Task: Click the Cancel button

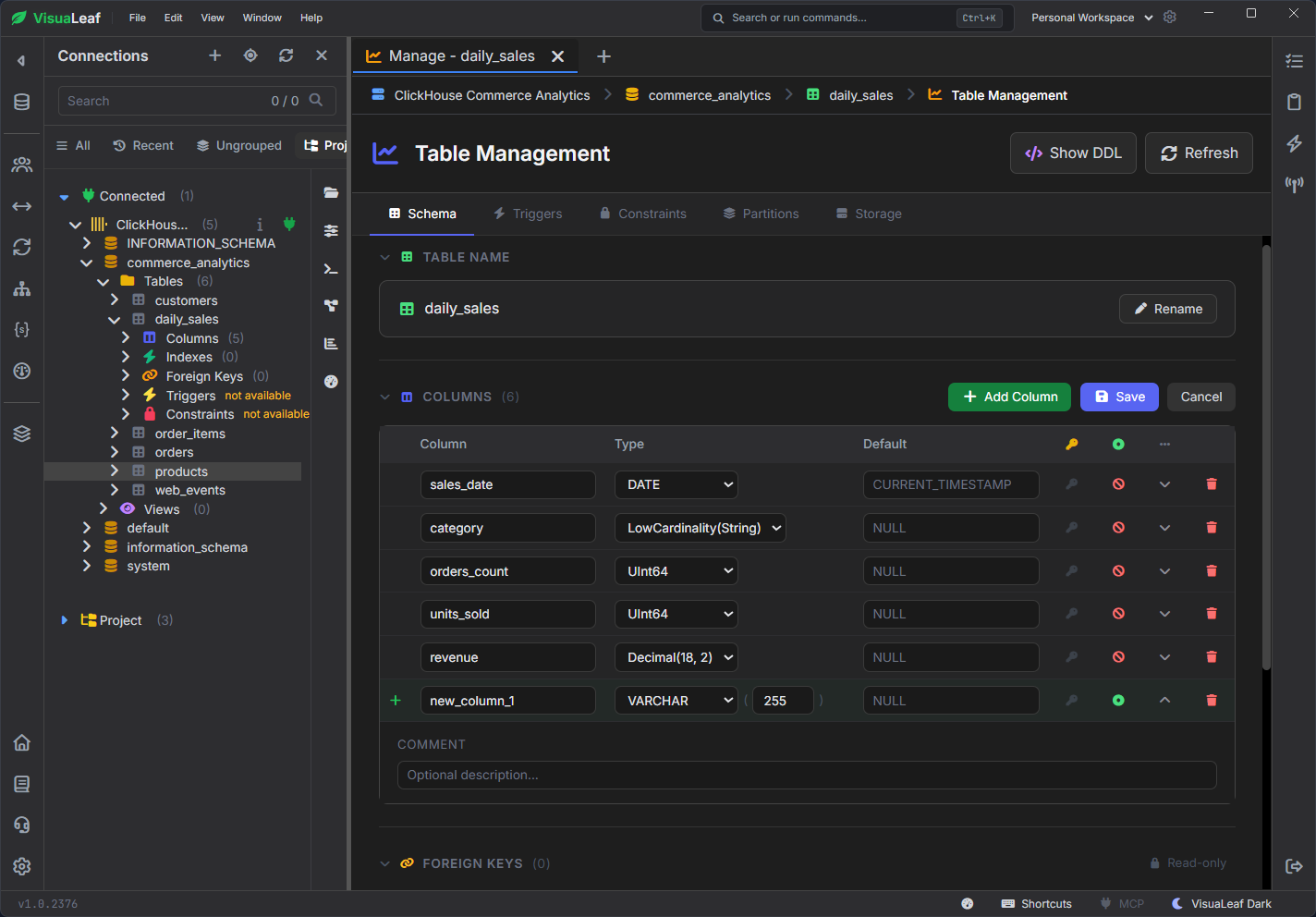Action: 1201,397
